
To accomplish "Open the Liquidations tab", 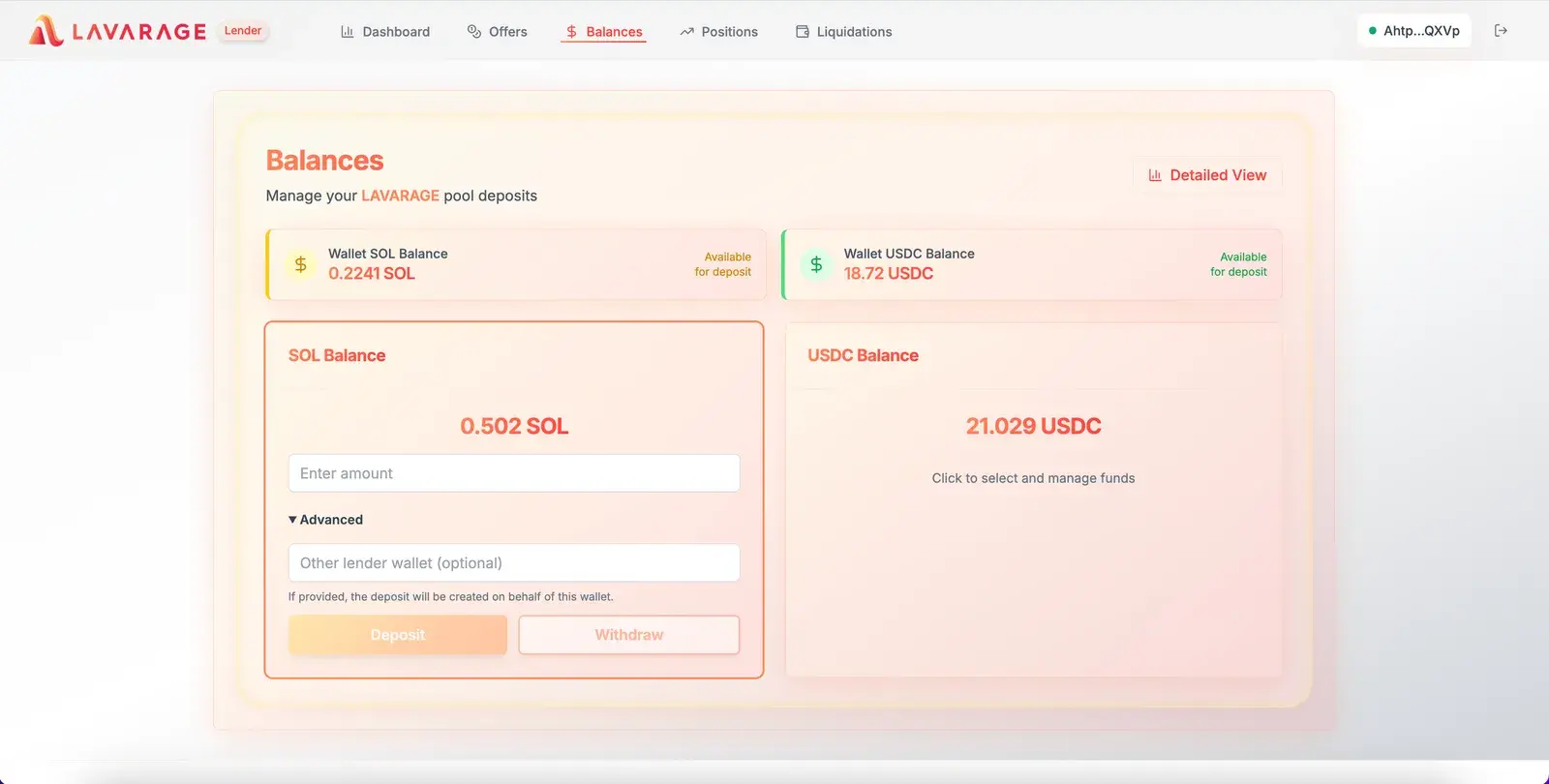I will [844, 32].
